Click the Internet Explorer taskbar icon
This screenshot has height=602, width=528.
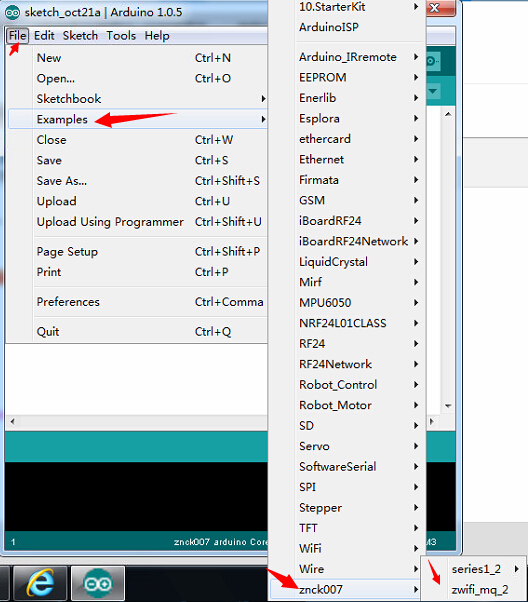pos(40,584)
